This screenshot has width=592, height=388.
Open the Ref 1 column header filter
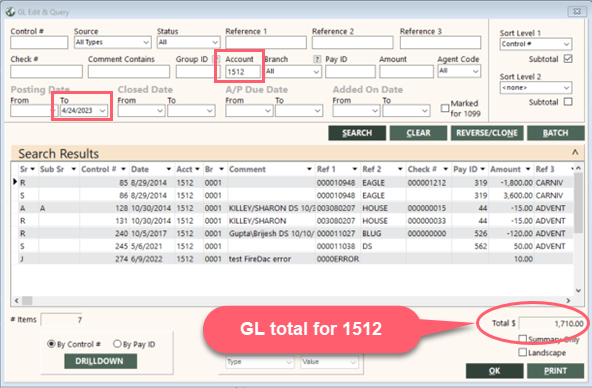point(355,169)
